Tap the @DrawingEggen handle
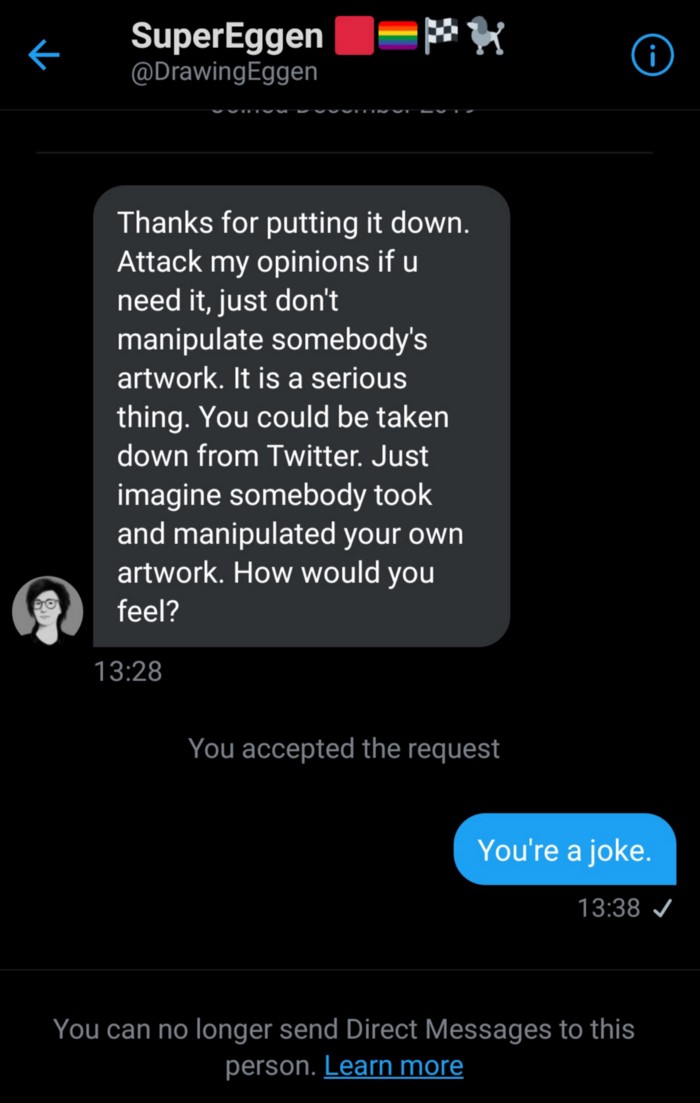700x1103 pixels. coord(224,71)
